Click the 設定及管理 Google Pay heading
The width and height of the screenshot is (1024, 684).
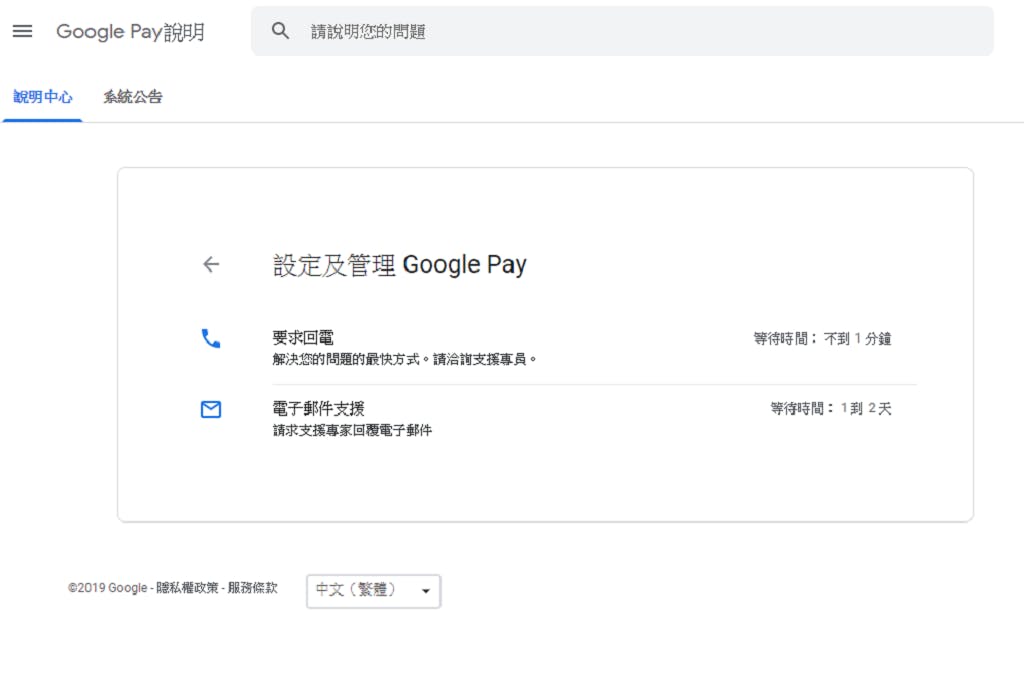pos(399,265)
